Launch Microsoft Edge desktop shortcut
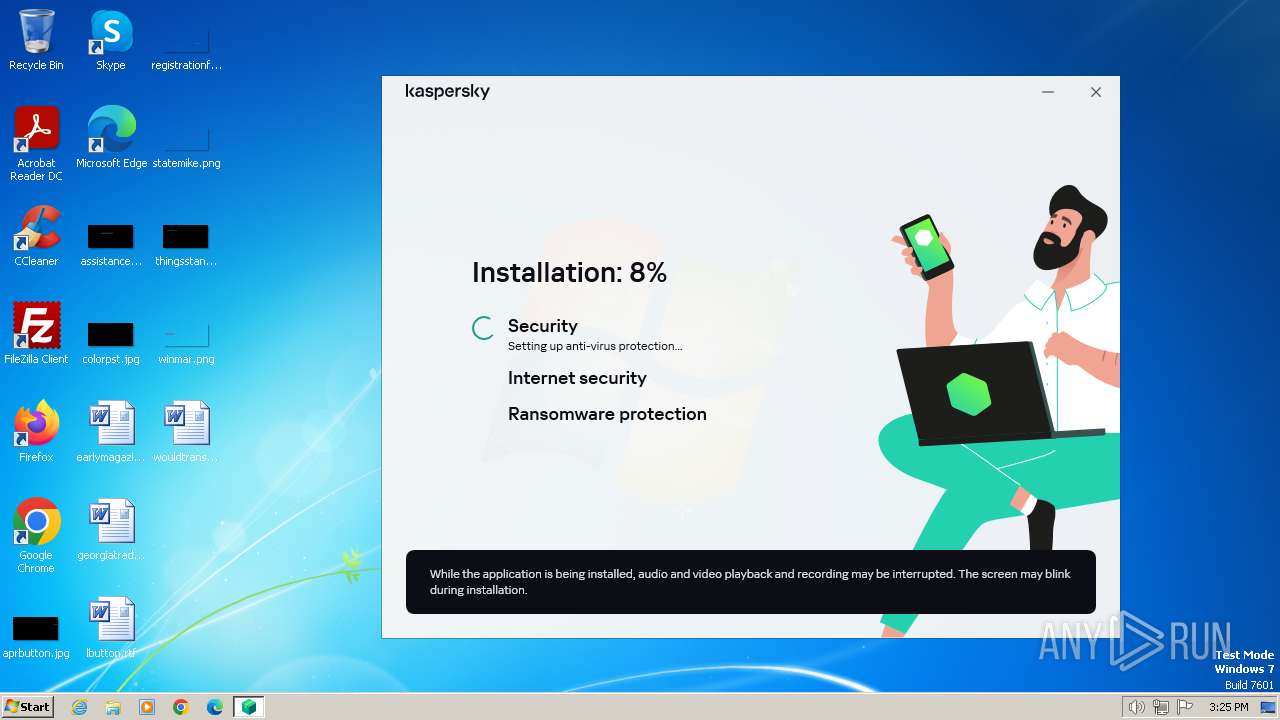The image size is (1280, 720). [x=111, y=138]
